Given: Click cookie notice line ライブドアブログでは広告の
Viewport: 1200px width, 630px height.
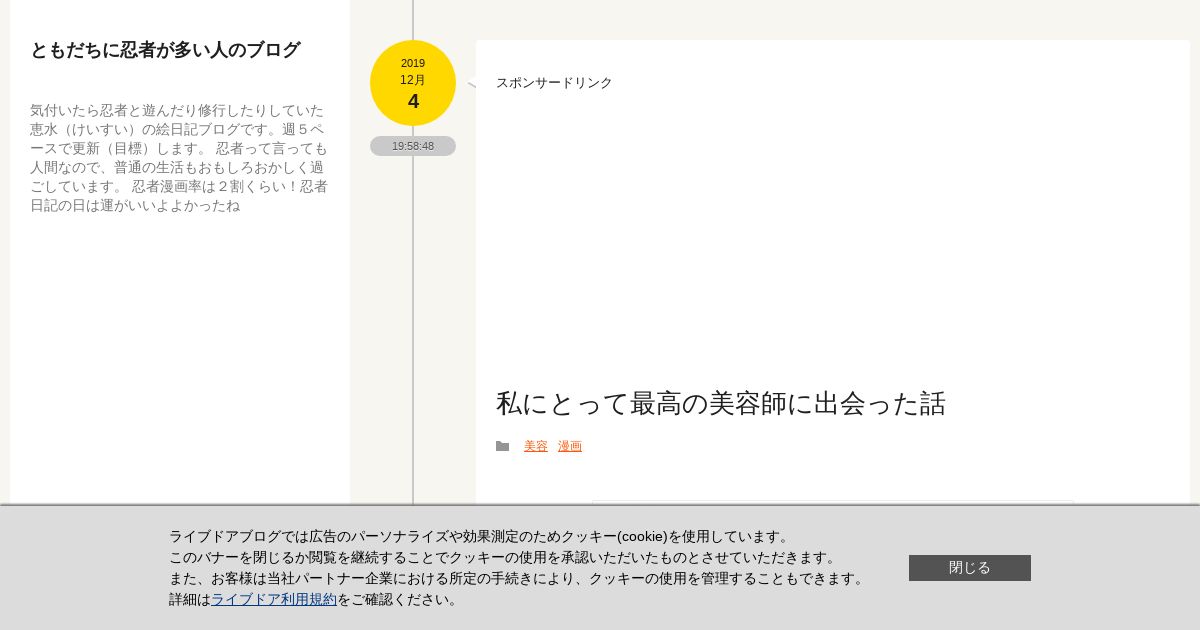Looking at the screenshot, I should [482, 536].
